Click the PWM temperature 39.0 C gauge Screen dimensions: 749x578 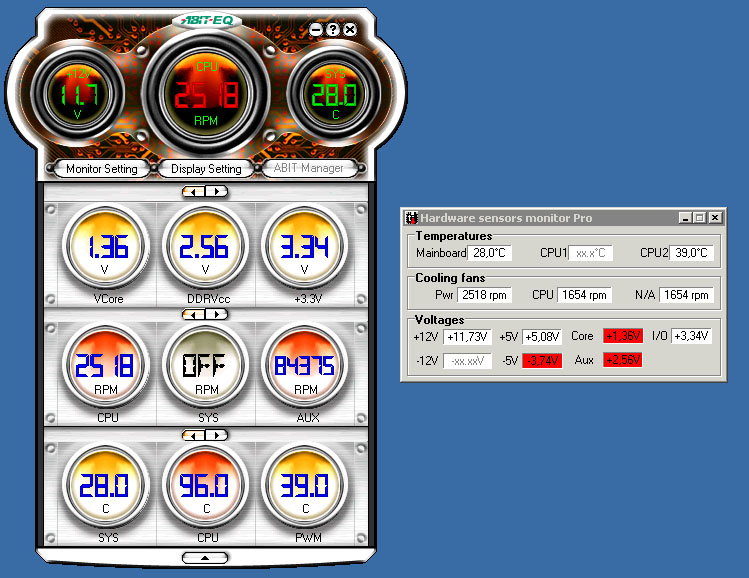click(304, 487)
